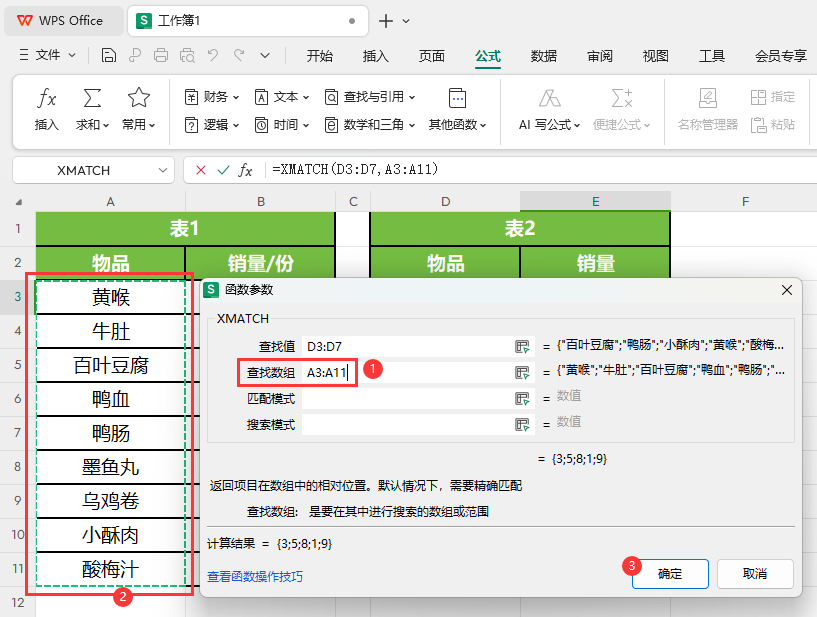This screenshot has width=817, height=617.
Task: Switch to the 工作簿1 document tab
Action: pos(248,21)
